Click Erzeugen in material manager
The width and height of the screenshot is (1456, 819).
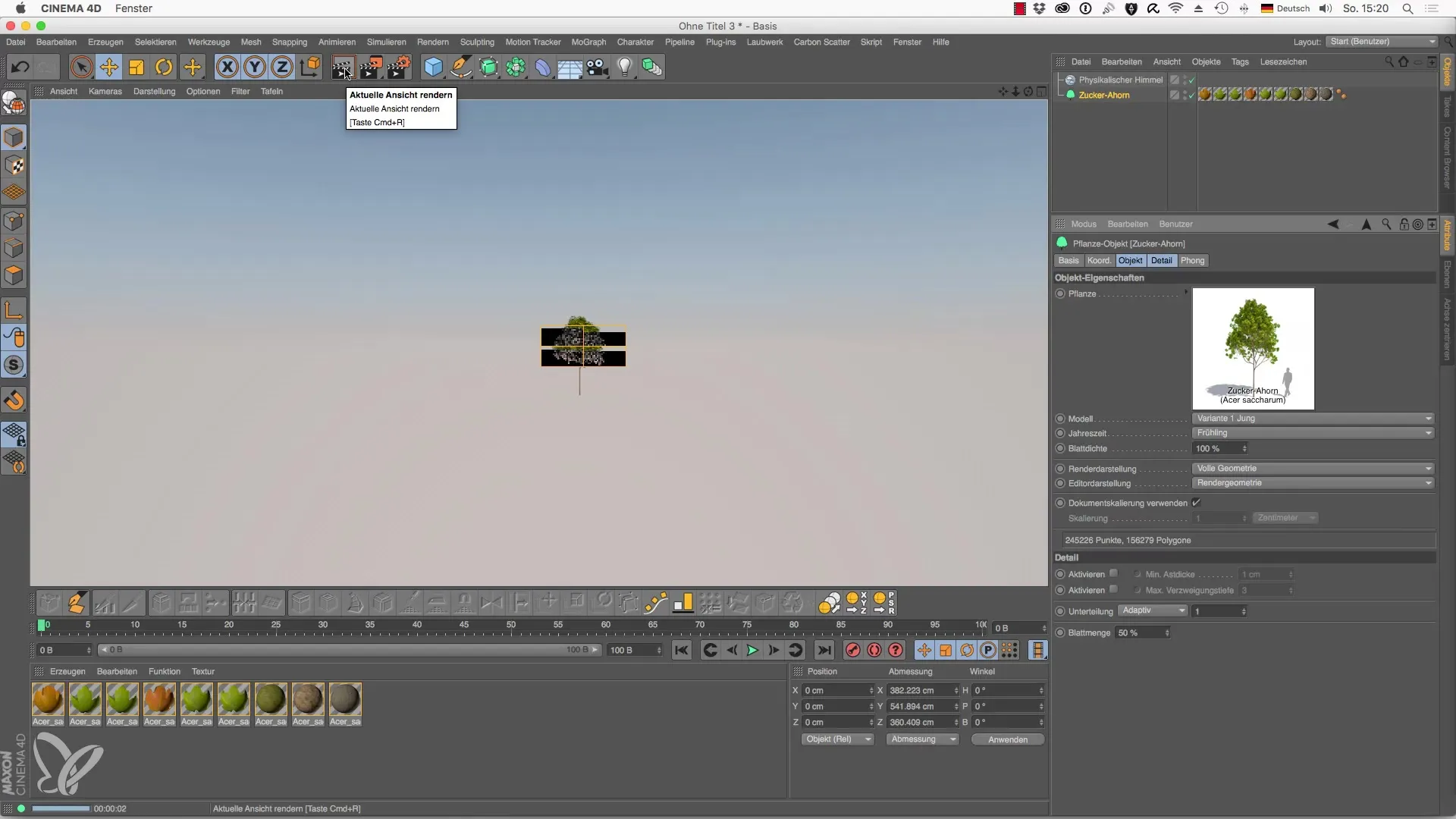(67, 671)
